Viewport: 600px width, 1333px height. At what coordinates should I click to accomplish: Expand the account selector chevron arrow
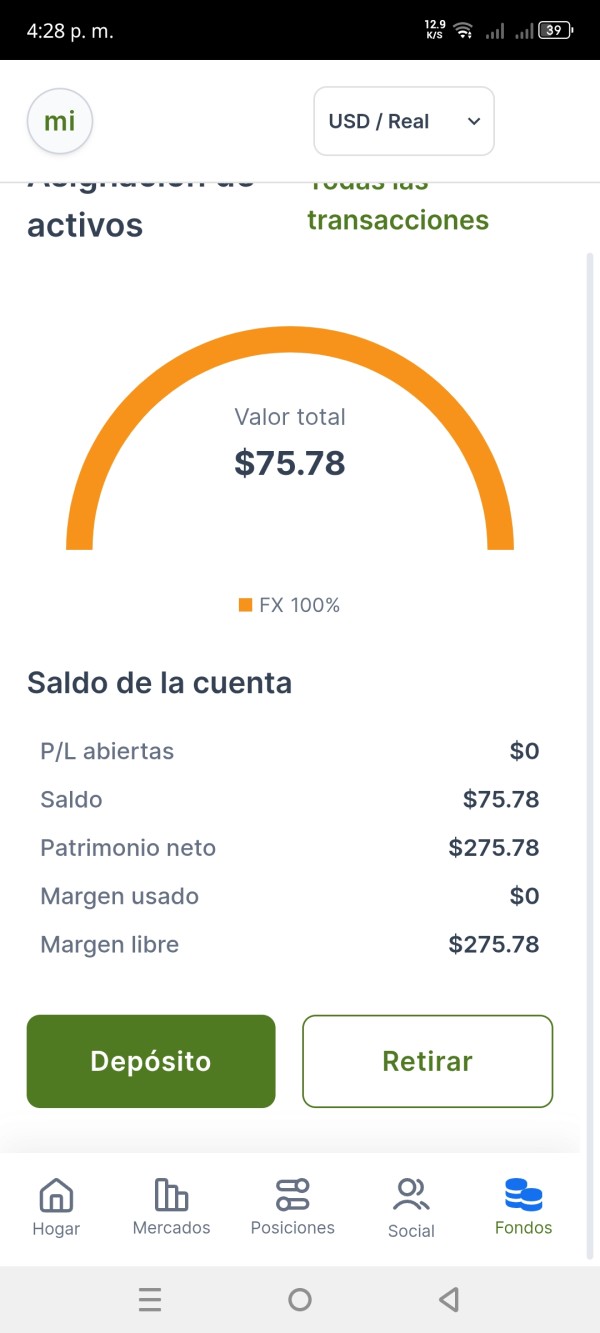474,121
